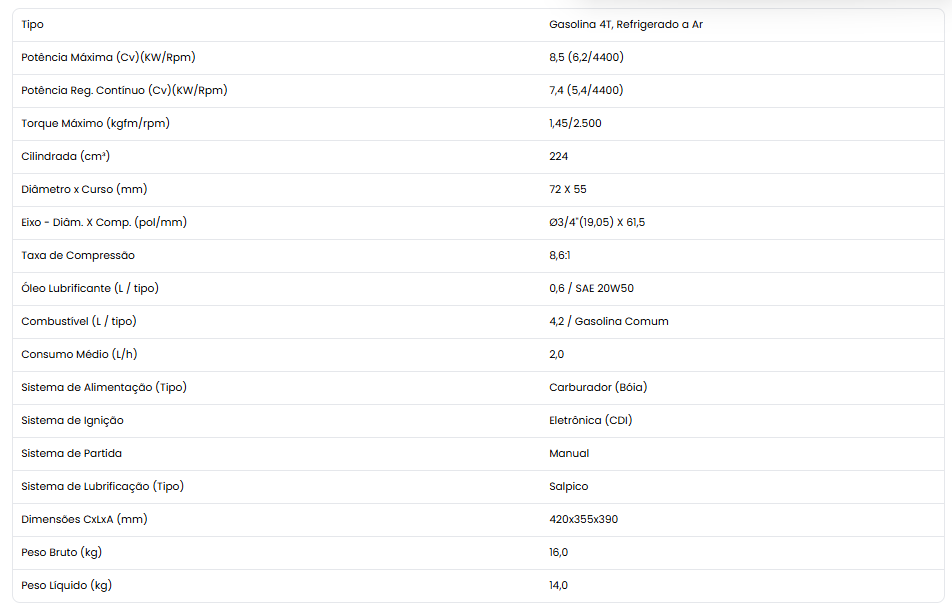The image size is (952, 614).
Task: Select the Salpico lubrication value
Action: pos(568,486)
